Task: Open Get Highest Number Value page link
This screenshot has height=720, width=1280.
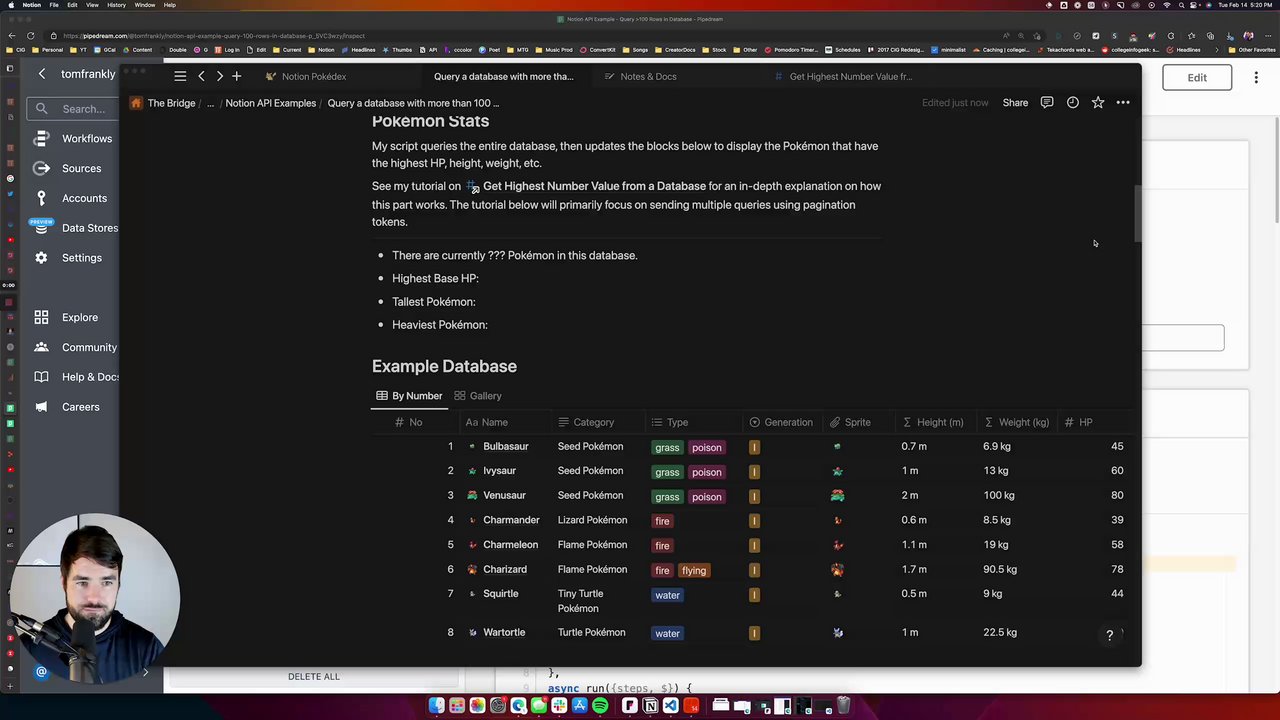Action: coord(586,186)
